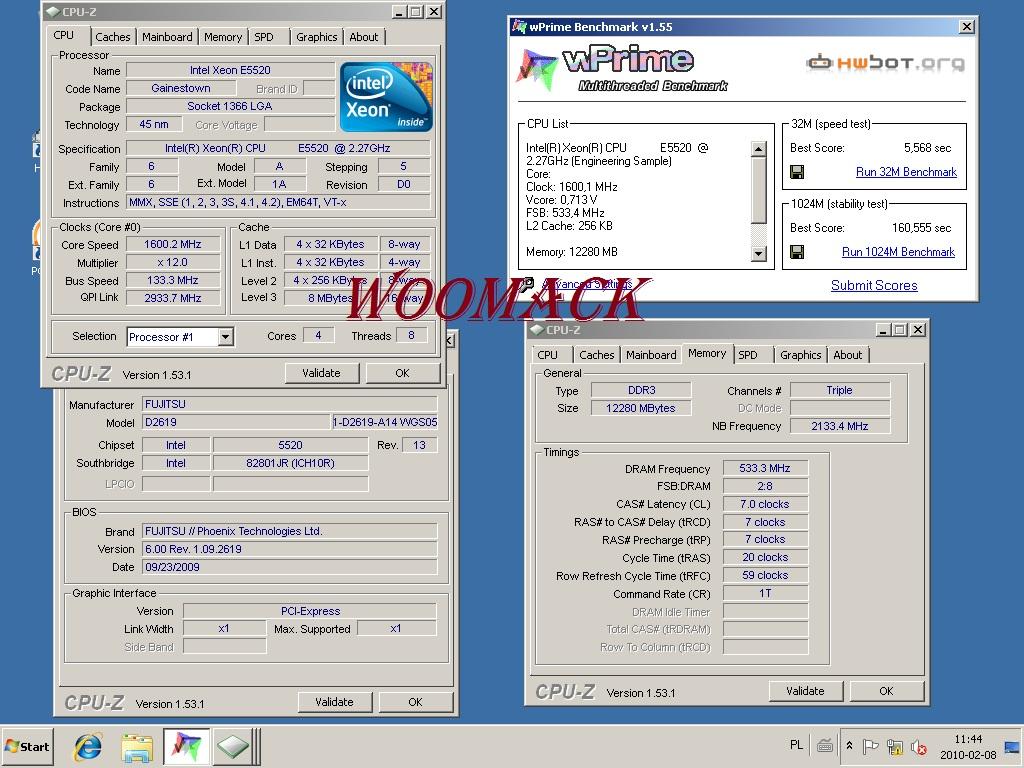This screenshot has width=1024, height=768.
Task: Click the DRAM Frequency value 533.3 MHz
Action: [765, 468]
